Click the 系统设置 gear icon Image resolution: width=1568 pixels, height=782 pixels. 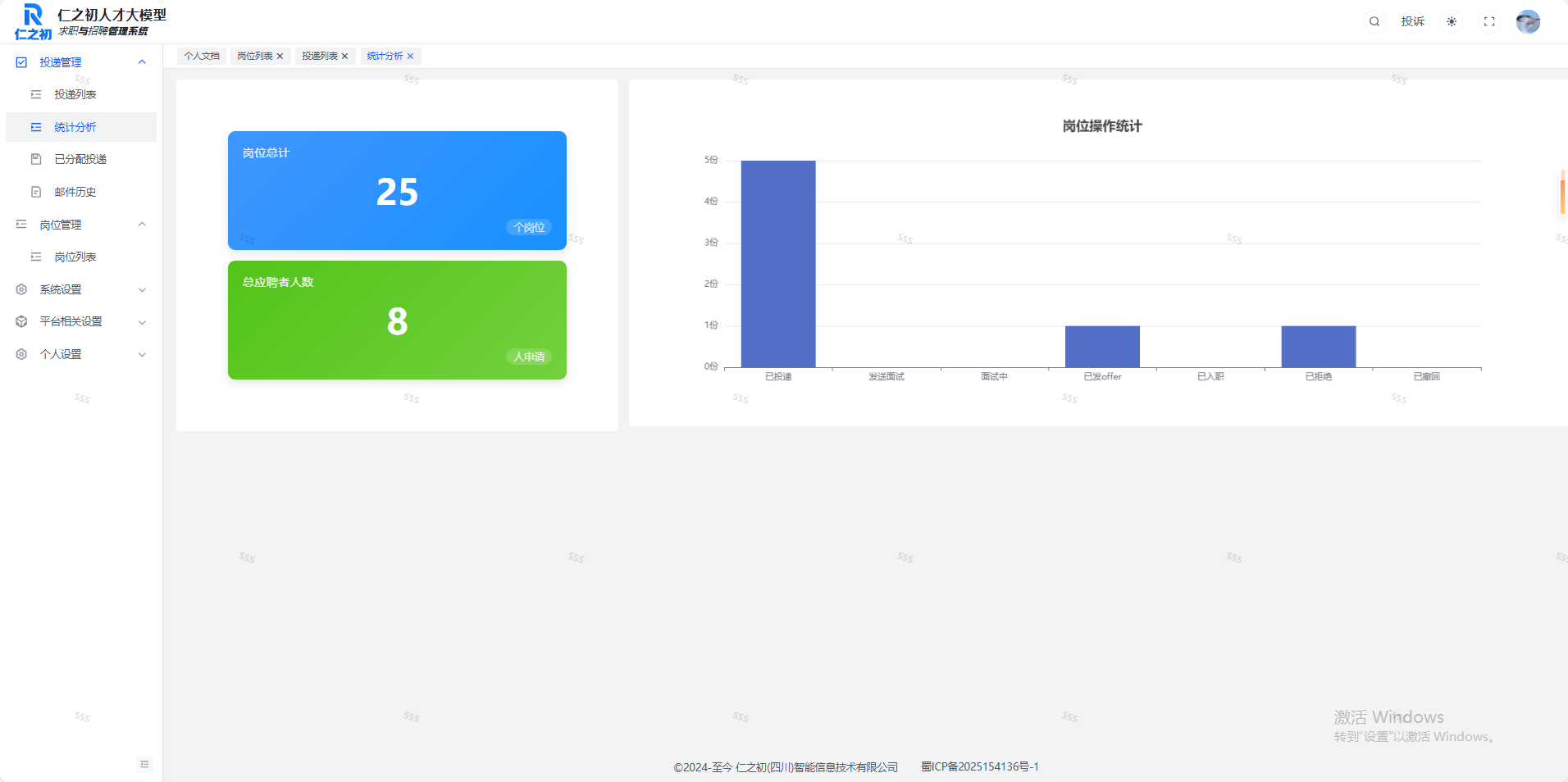click(x=21, y=289)
